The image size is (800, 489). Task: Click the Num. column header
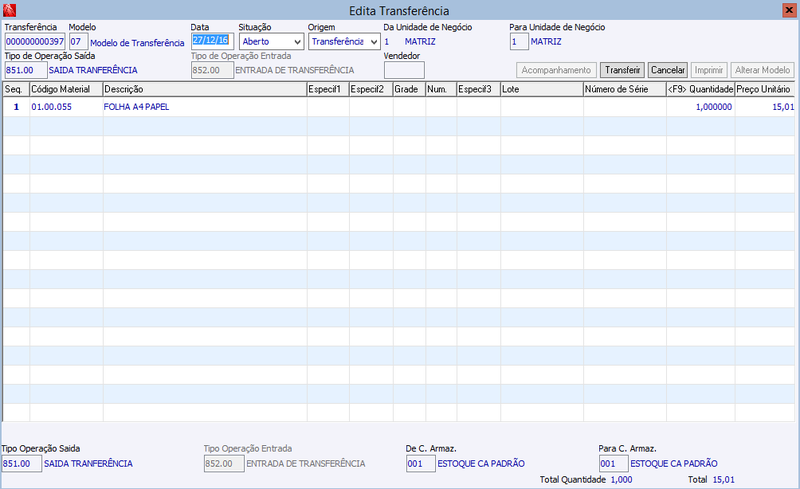(x=441, y=89)
